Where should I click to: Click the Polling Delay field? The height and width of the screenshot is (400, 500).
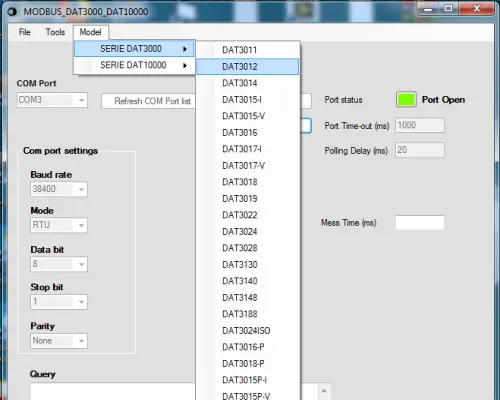420,150
